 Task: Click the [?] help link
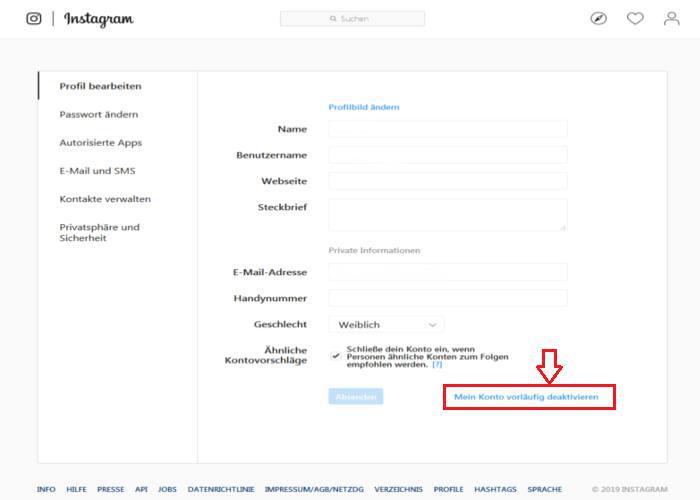pyautogui.click(x=437, y=364)
